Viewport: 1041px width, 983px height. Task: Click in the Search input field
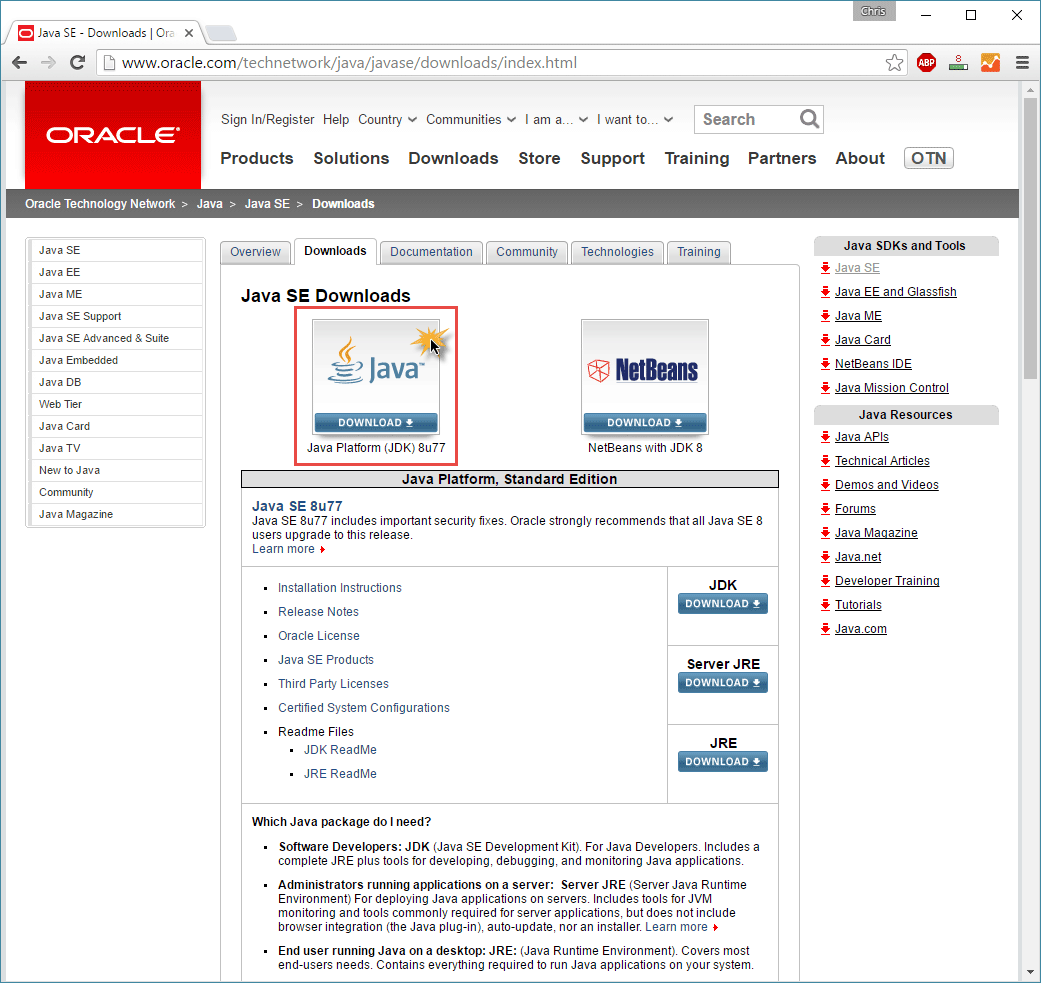747,119
